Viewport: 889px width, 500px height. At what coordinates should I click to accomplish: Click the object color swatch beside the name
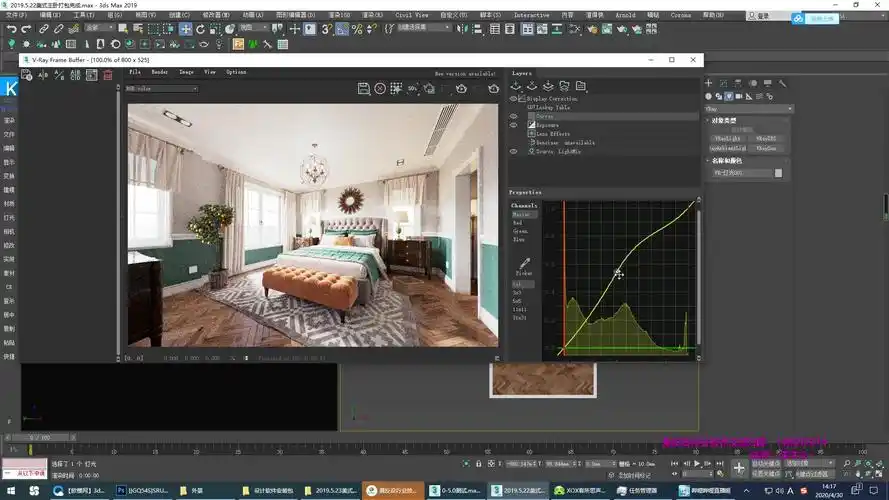778,173
